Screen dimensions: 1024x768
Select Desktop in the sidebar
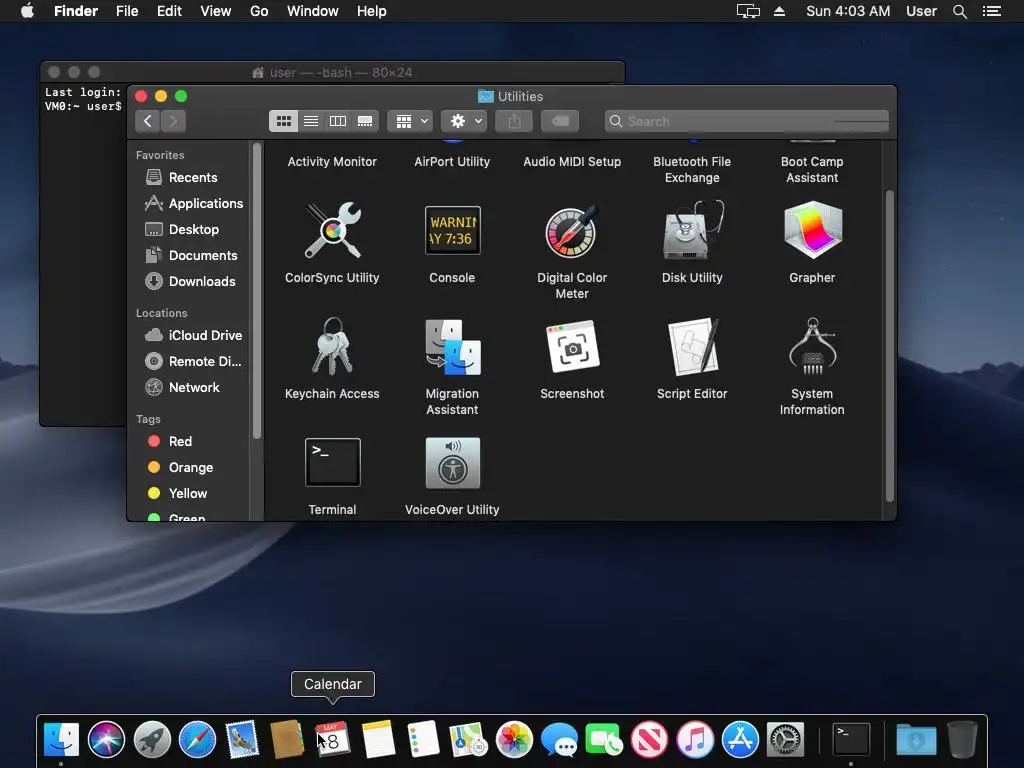(189, 229)
